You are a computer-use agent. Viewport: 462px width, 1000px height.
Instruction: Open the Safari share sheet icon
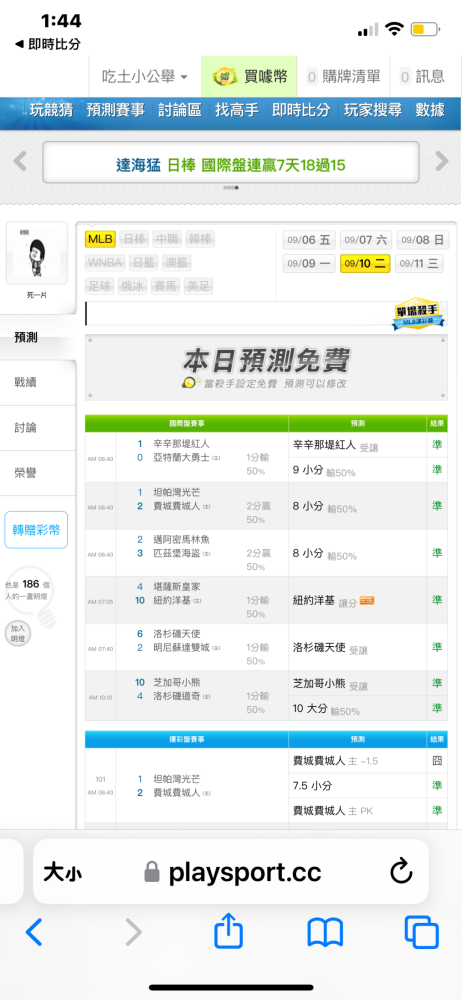[228, 930]
